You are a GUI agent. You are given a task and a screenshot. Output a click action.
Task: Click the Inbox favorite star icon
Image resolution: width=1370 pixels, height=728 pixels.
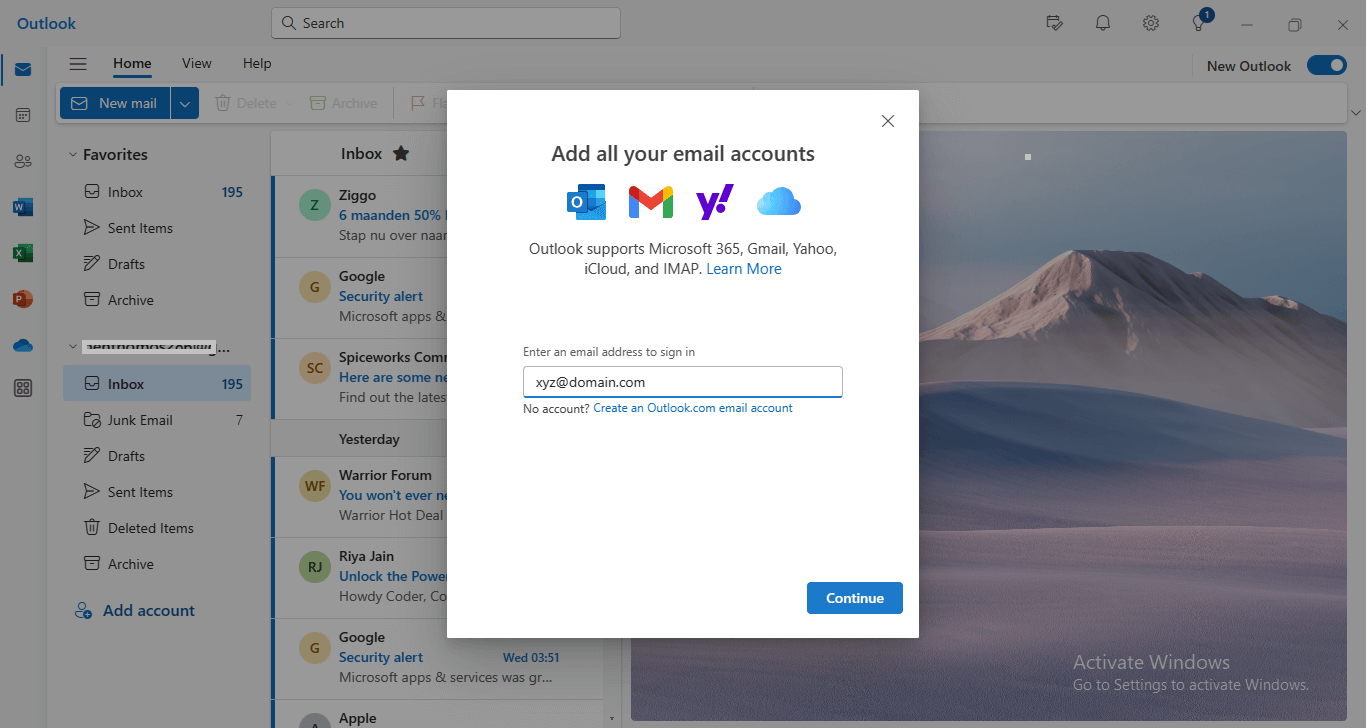[x=401, y=153]
